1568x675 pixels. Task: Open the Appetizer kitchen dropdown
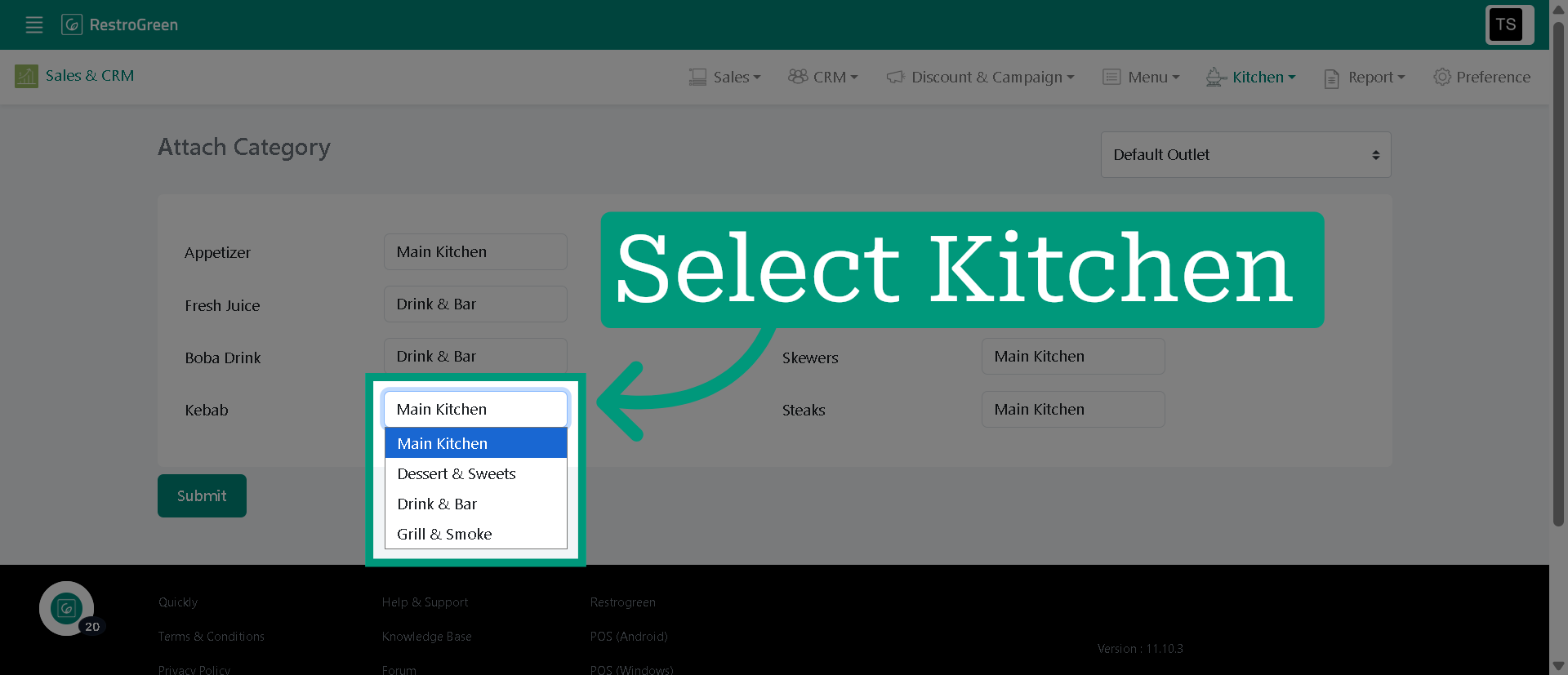point(475,251)
